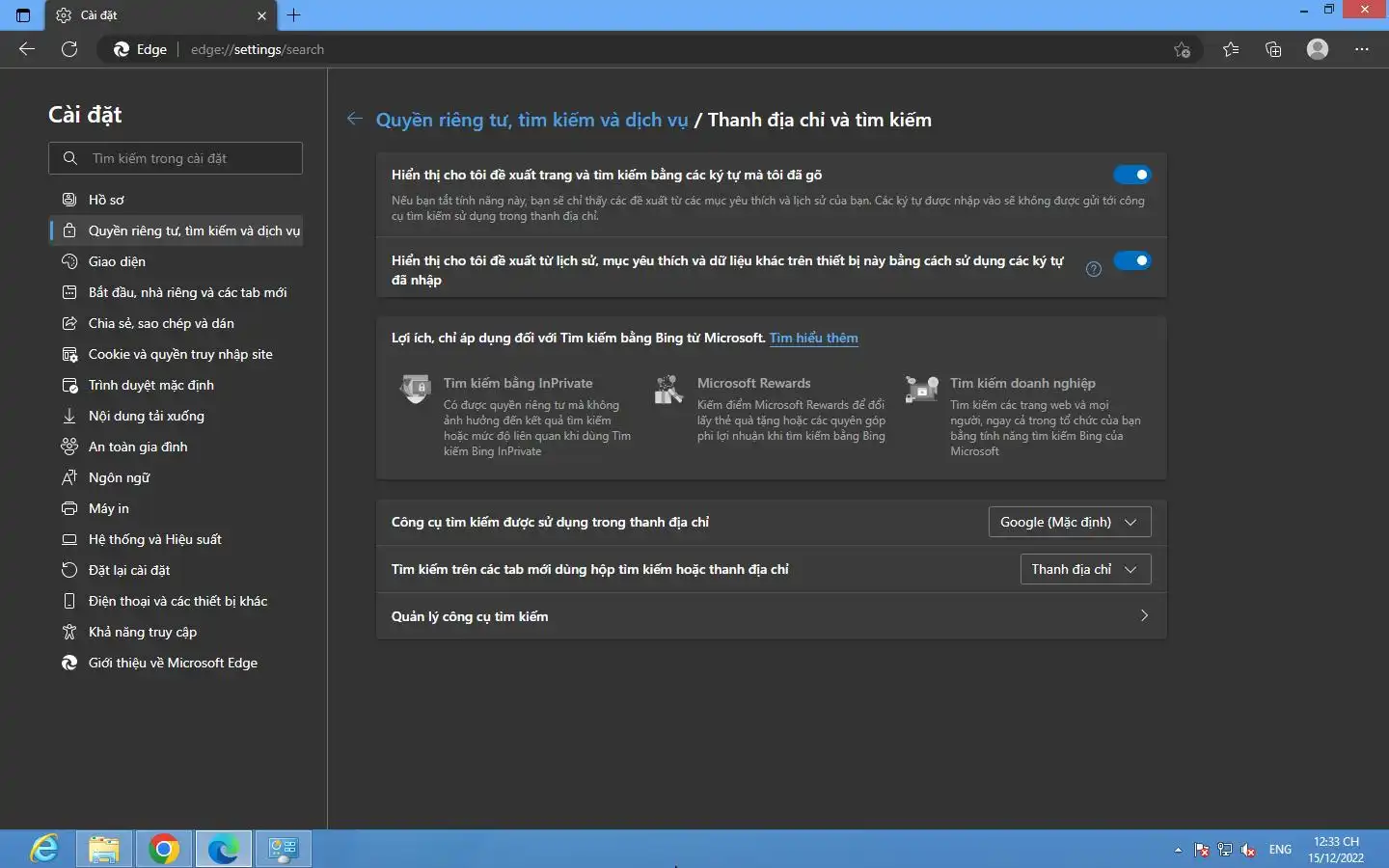Open An toàn gia đình section
Viewport: 1389px width, 868px height.
[176, 447]
